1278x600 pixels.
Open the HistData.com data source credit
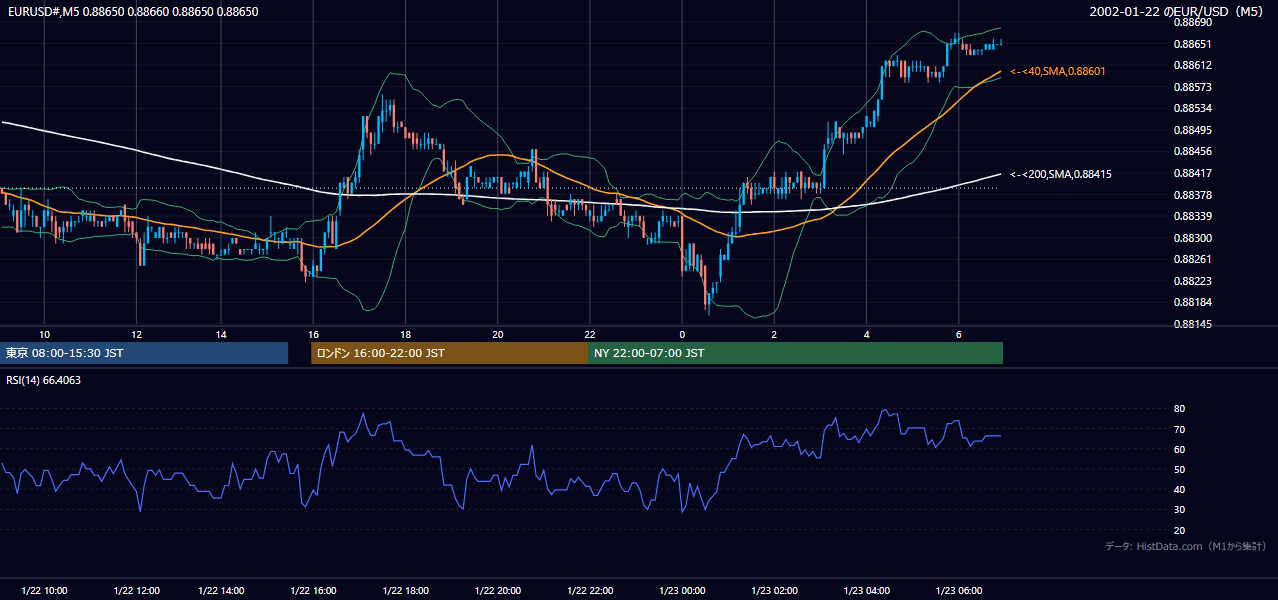[x=1186, y=546]
